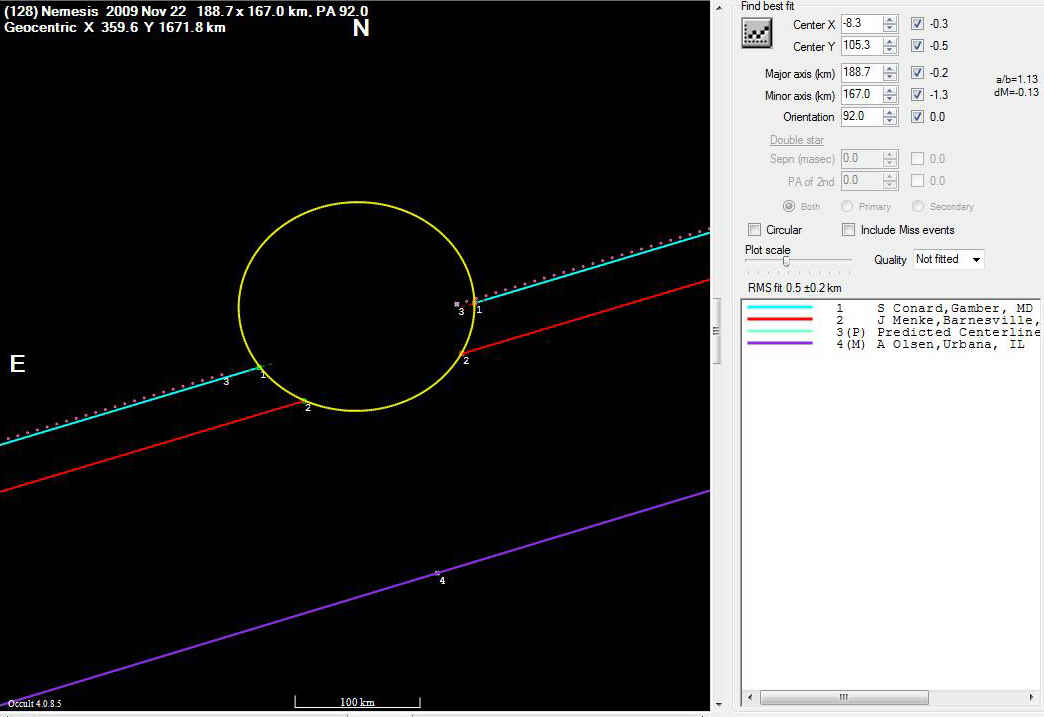Decrease Orientation with its down arrow
1044x717 pixels.
[x=890, y=121]
